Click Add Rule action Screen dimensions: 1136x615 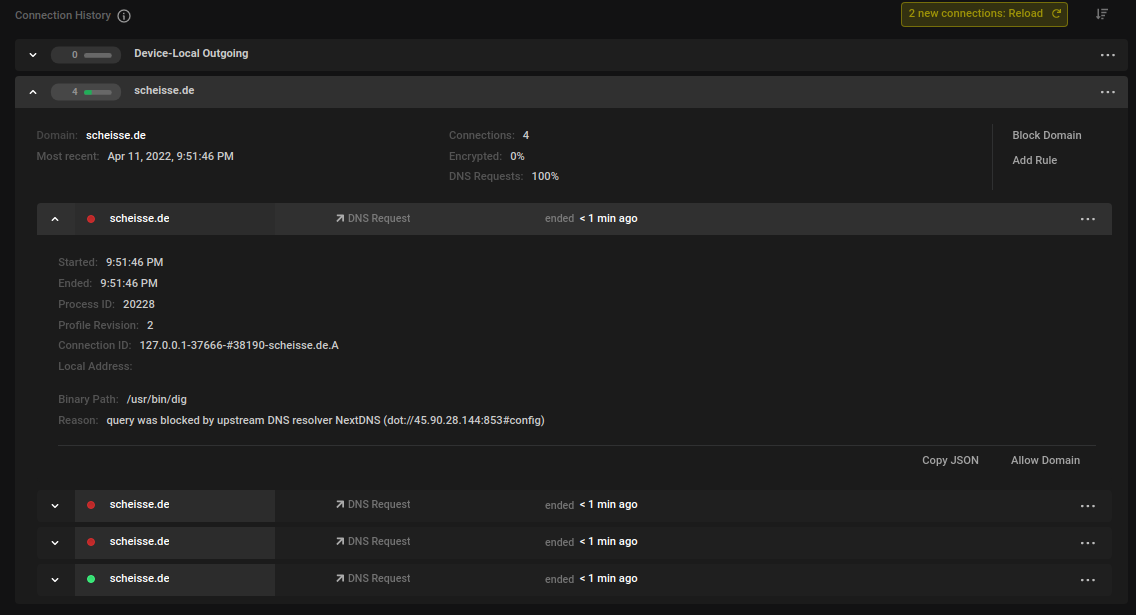point(1034,160)
